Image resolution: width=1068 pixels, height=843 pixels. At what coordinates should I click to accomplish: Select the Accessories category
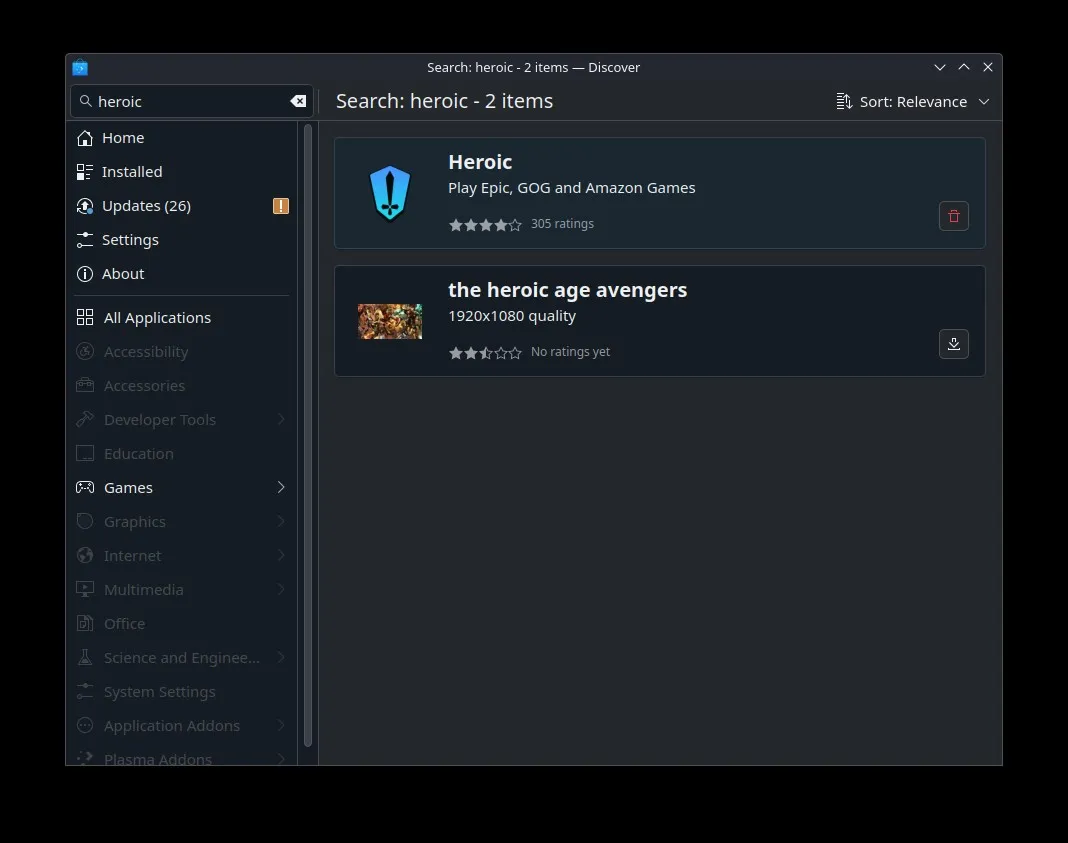click(183, 385)
